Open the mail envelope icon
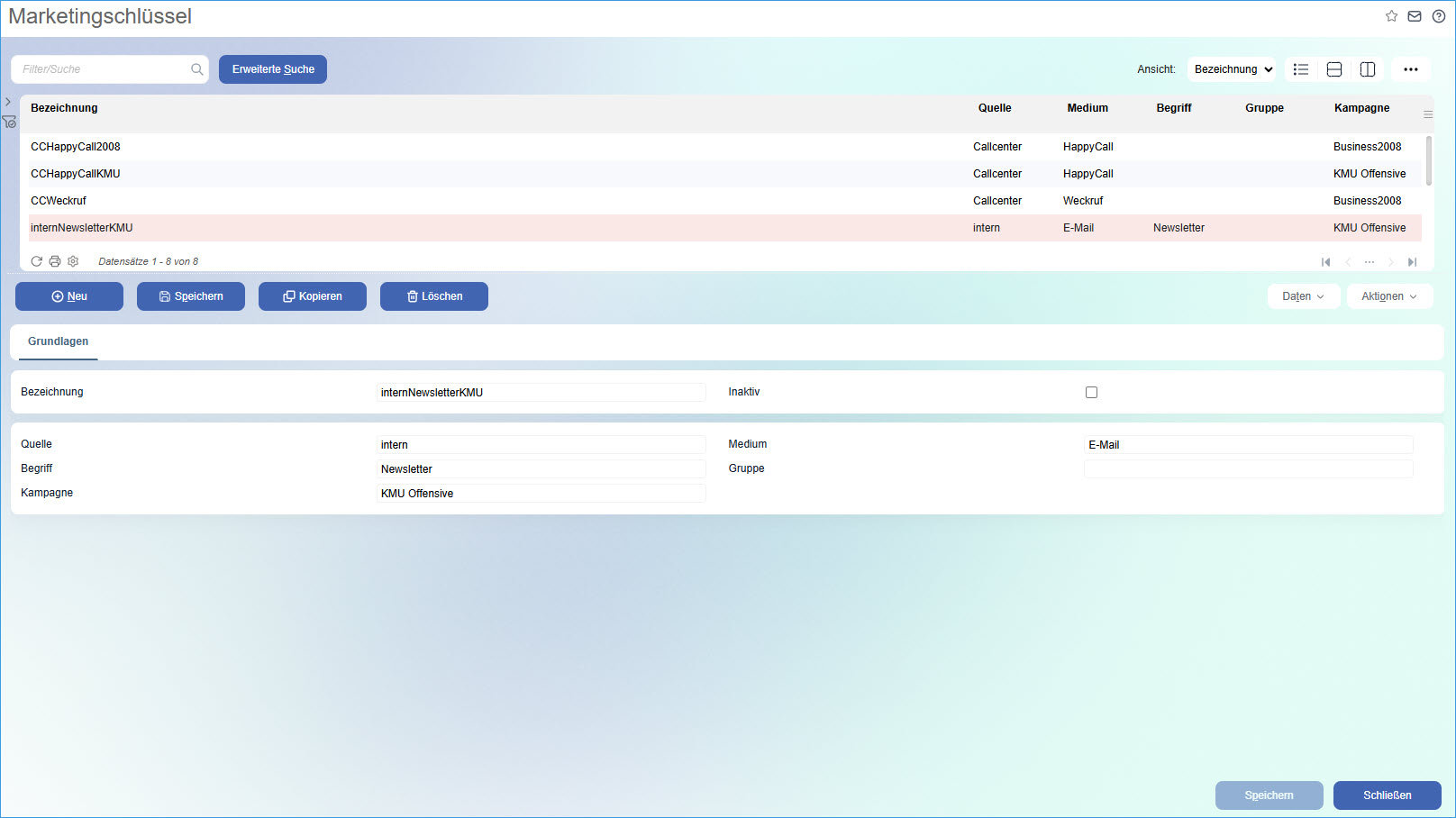 [1415, 16]
